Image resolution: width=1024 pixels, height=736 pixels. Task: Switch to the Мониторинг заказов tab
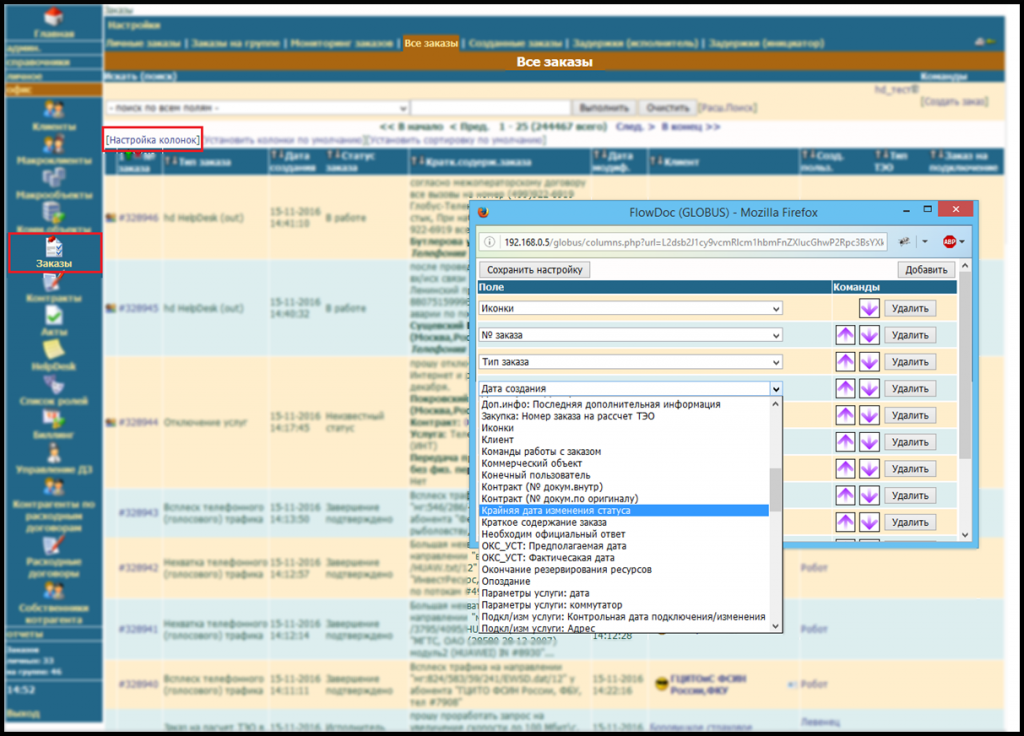pyautogui.click(x=342, y=43)
